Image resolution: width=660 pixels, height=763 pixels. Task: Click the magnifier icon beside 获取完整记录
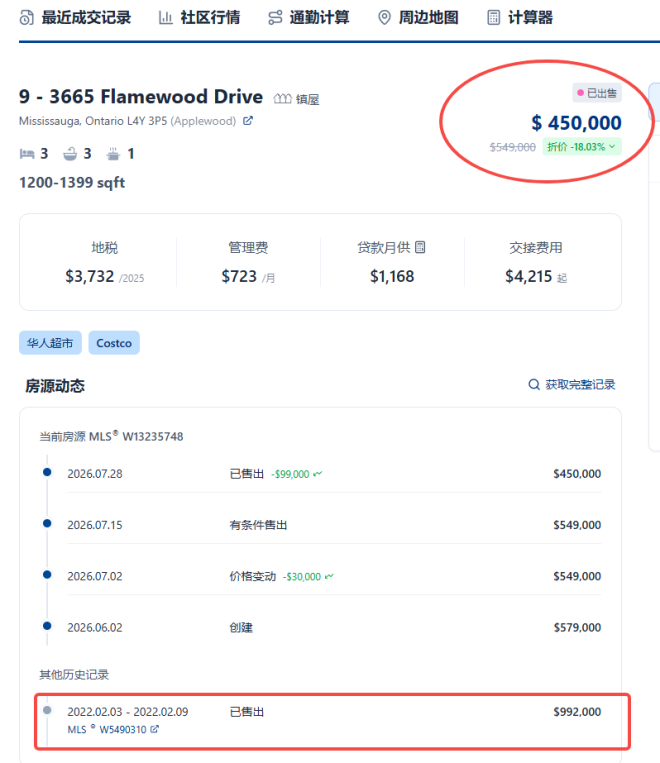pos(534,384)
